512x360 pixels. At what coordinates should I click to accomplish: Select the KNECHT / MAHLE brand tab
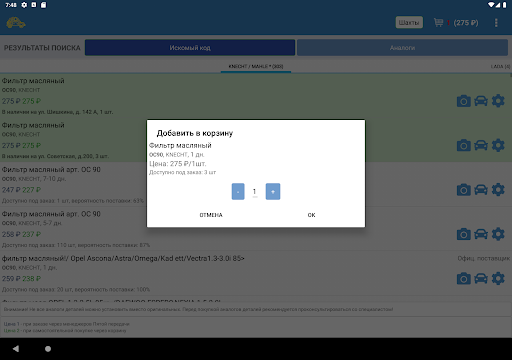pyautogui.click(x=256, y=66)
